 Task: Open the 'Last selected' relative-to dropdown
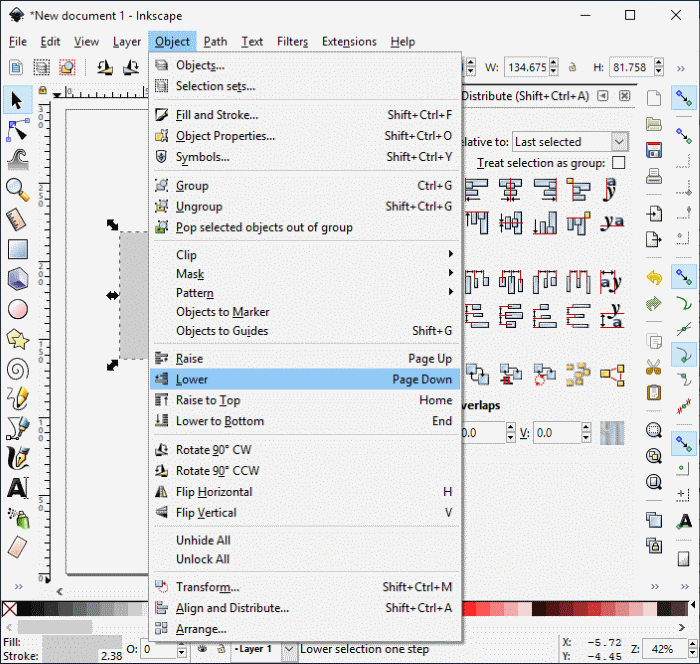click(x=570, y=142)
